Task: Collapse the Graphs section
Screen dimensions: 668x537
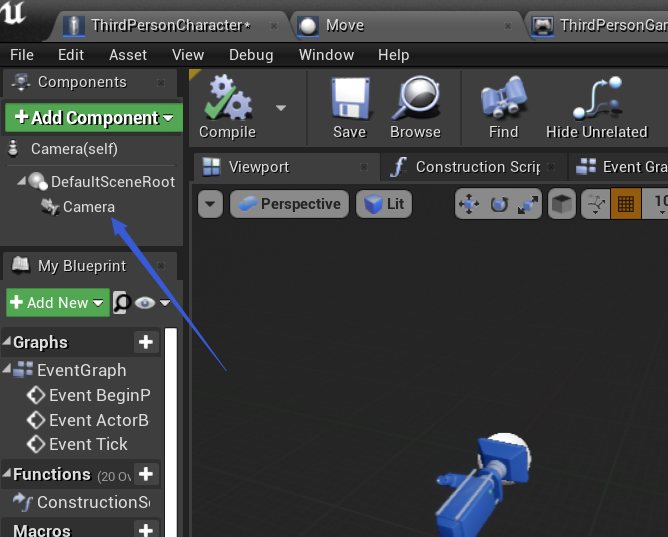Action: pos(7,341)
